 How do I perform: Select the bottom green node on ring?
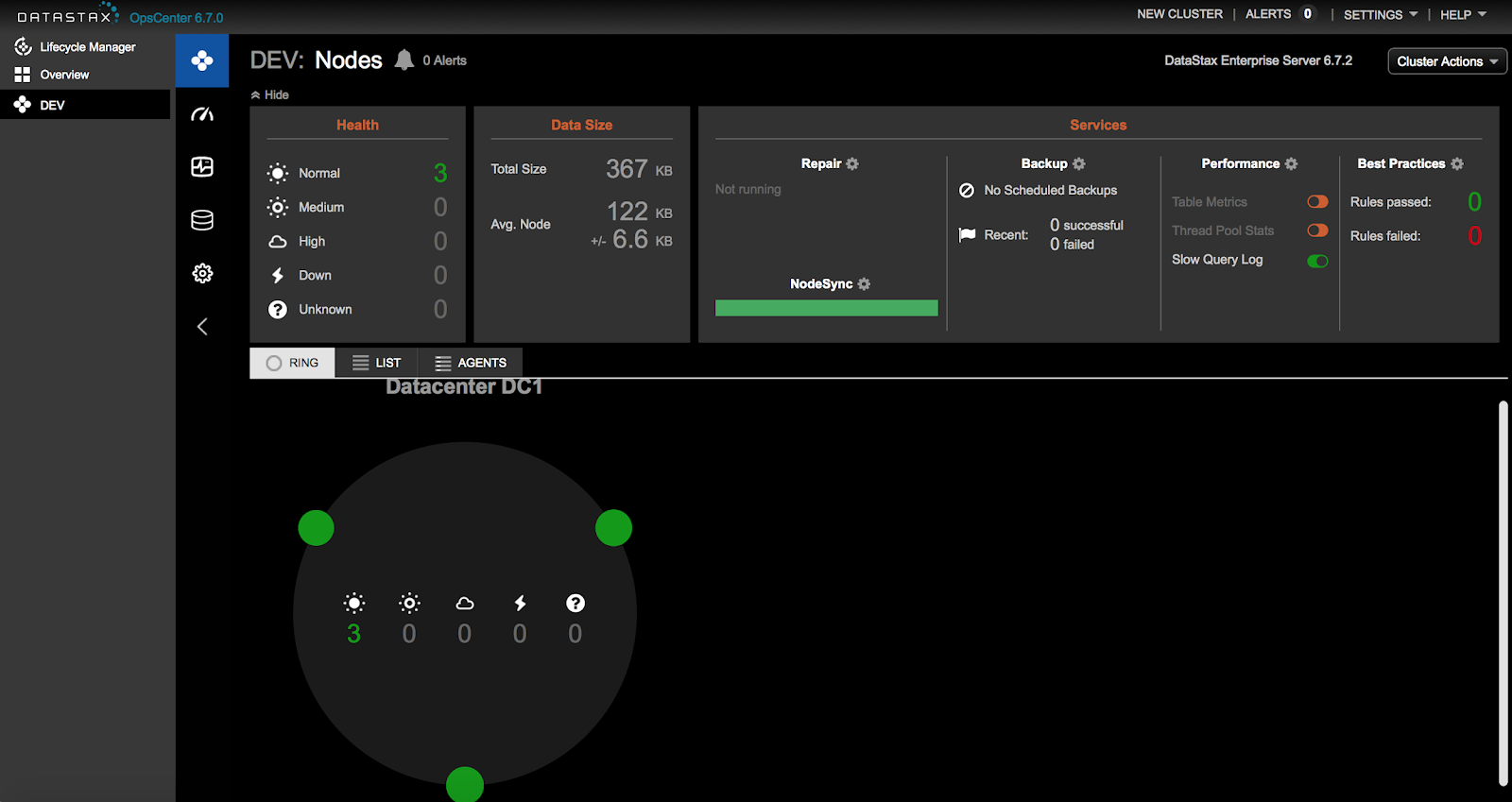[x=465, y=785]
